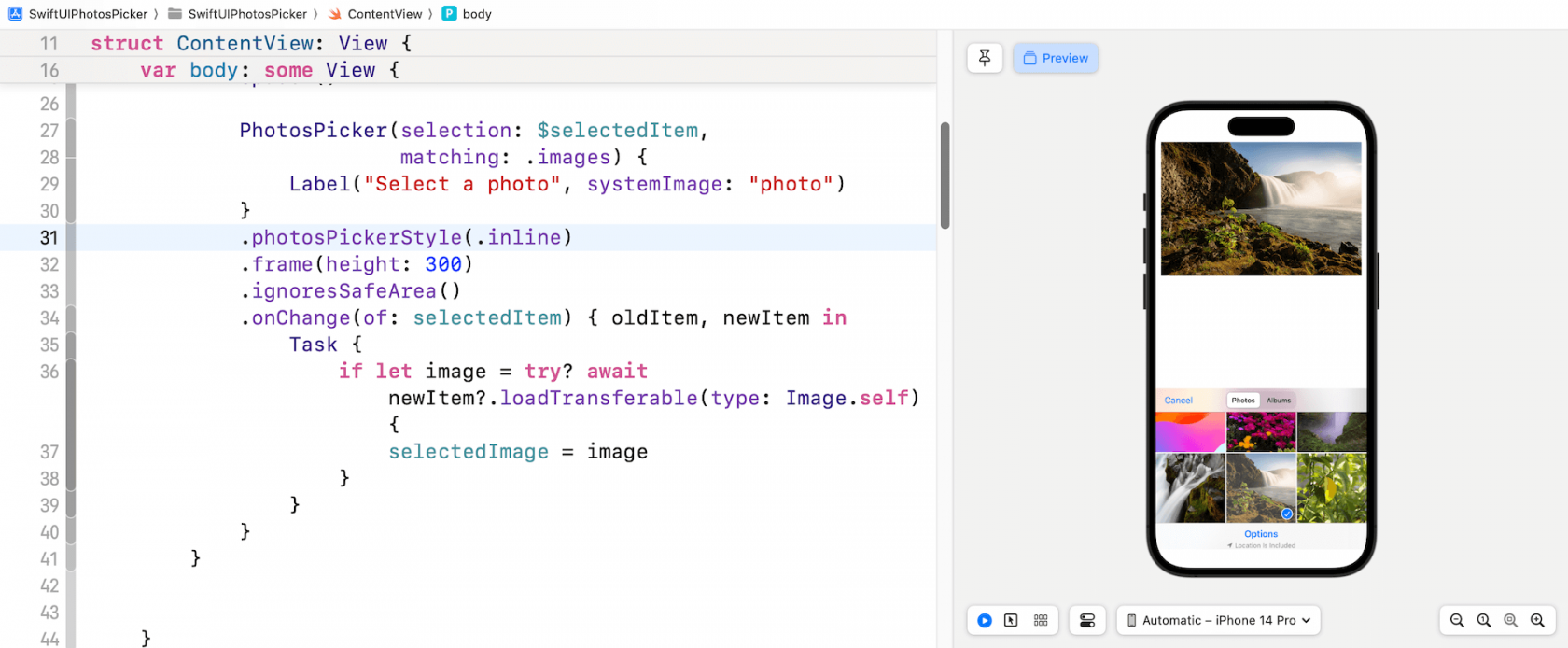Click the Preview tab button

(1056, 58)
